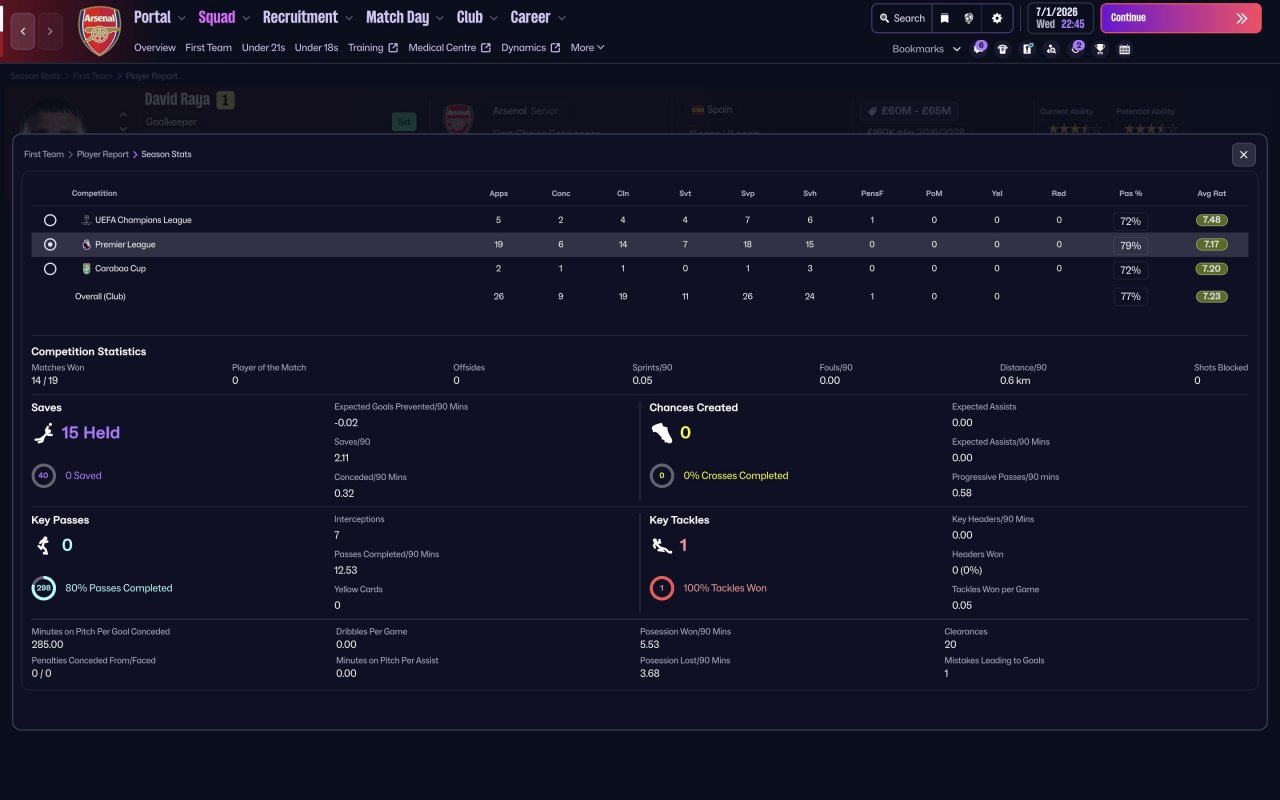Click the tackles won progress ring
Screen dimensions: 1280x800
click(661, 588)
